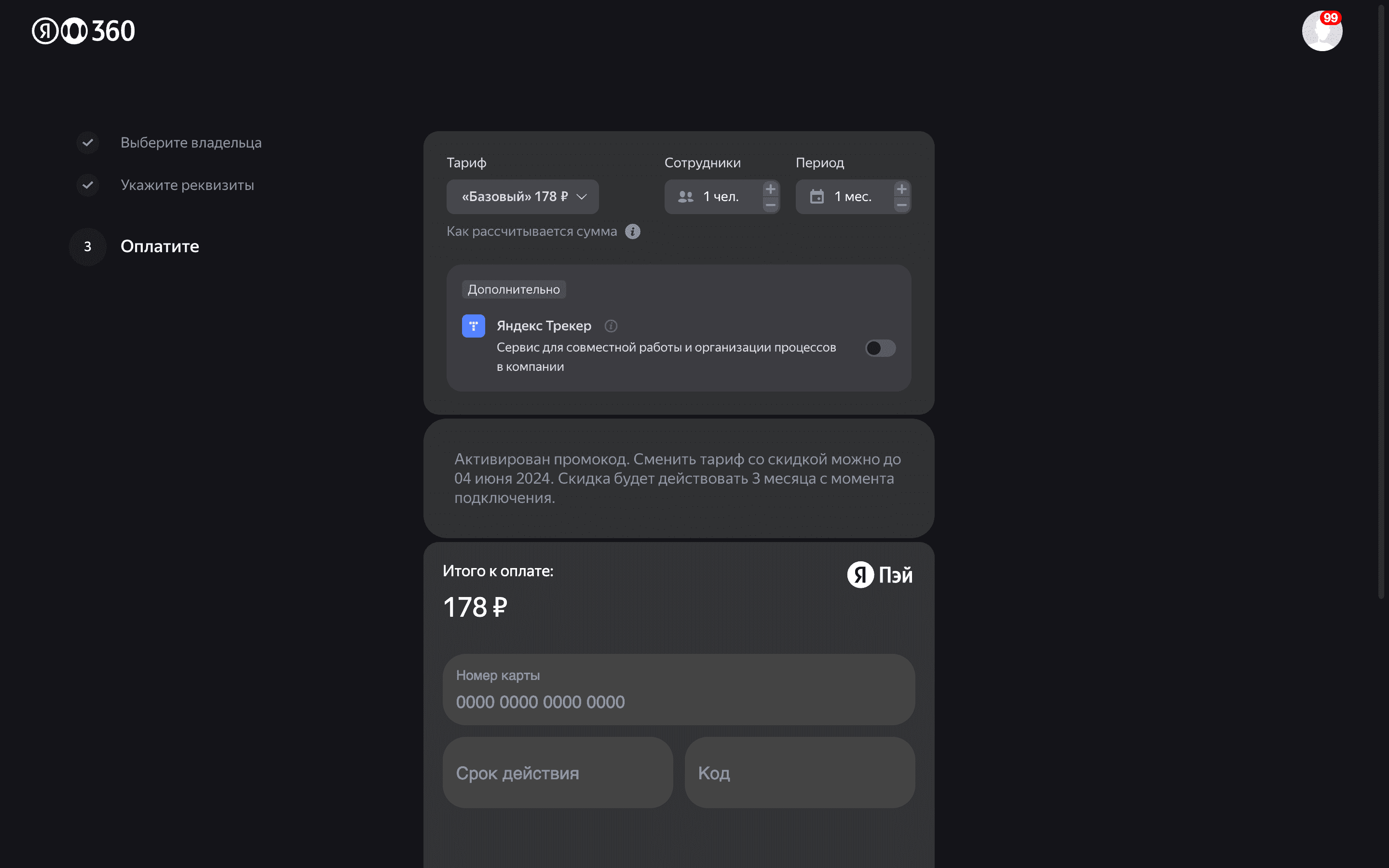Increase employee count with plus button
The image size is (1389, 868).
[771, 189]
